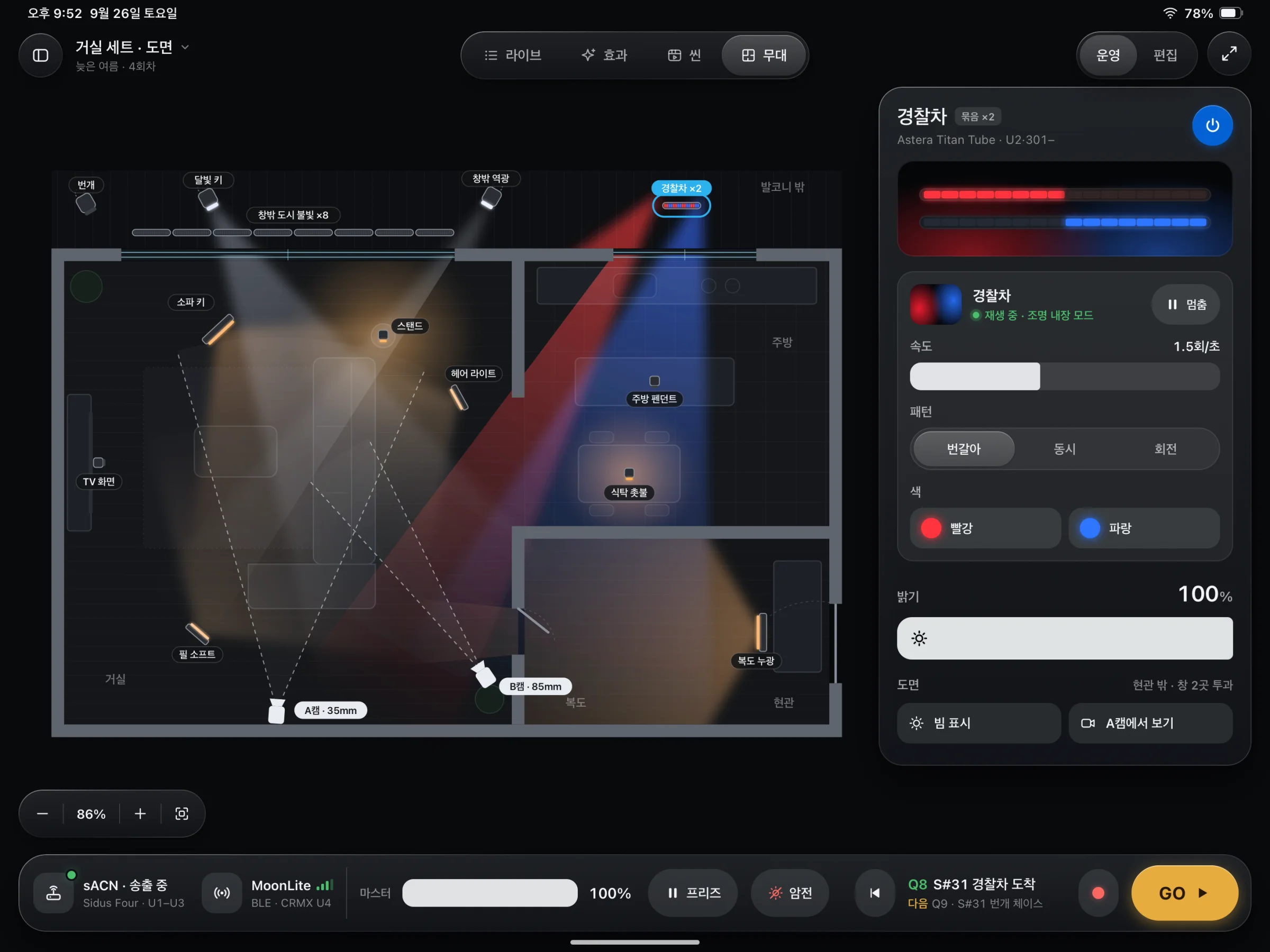Select the A캠 · 35mm camera
This screenshot has width=1270, height=952.
click(x=276, y=711)
